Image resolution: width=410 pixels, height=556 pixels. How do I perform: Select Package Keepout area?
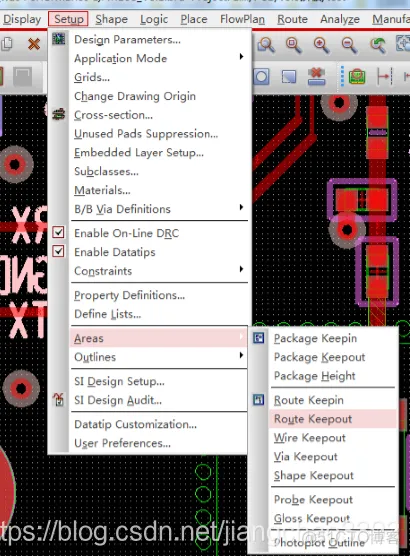click(319, 357)
